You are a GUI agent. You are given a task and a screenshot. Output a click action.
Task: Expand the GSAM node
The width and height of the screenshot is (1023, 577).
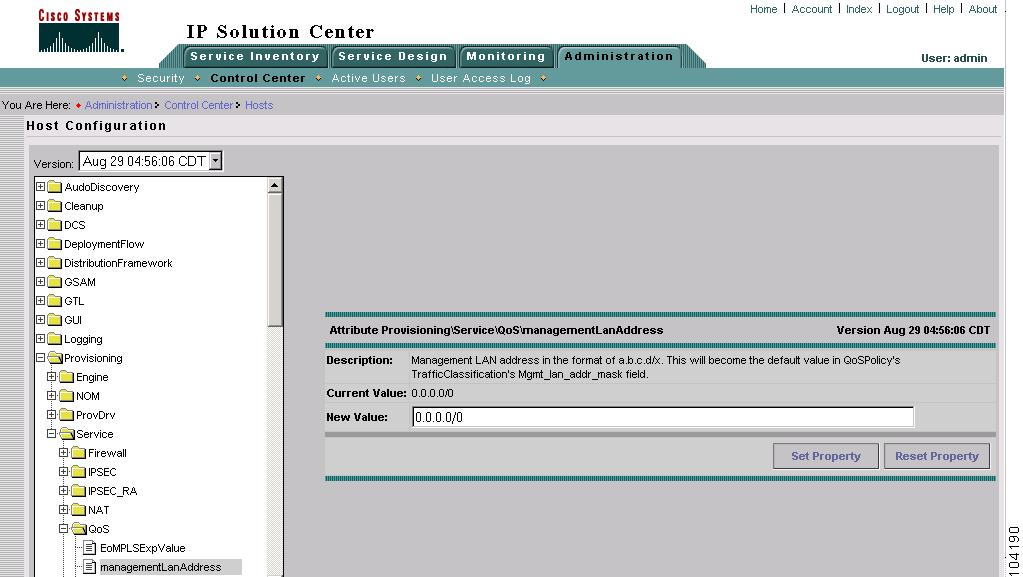(40, 281)
